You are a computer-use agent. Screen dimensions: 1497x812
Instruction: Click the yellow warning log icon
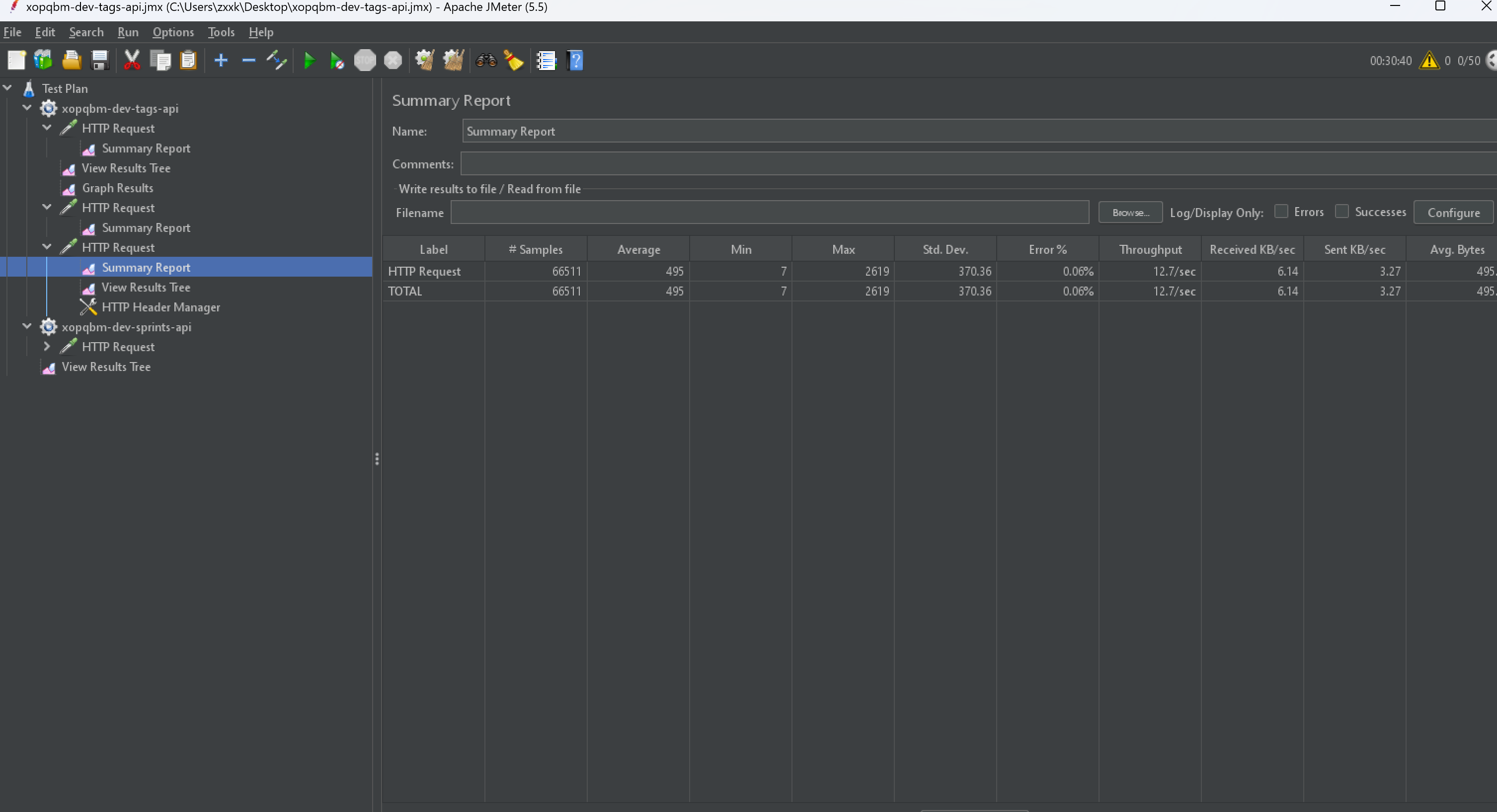(x=1429, y=61)
